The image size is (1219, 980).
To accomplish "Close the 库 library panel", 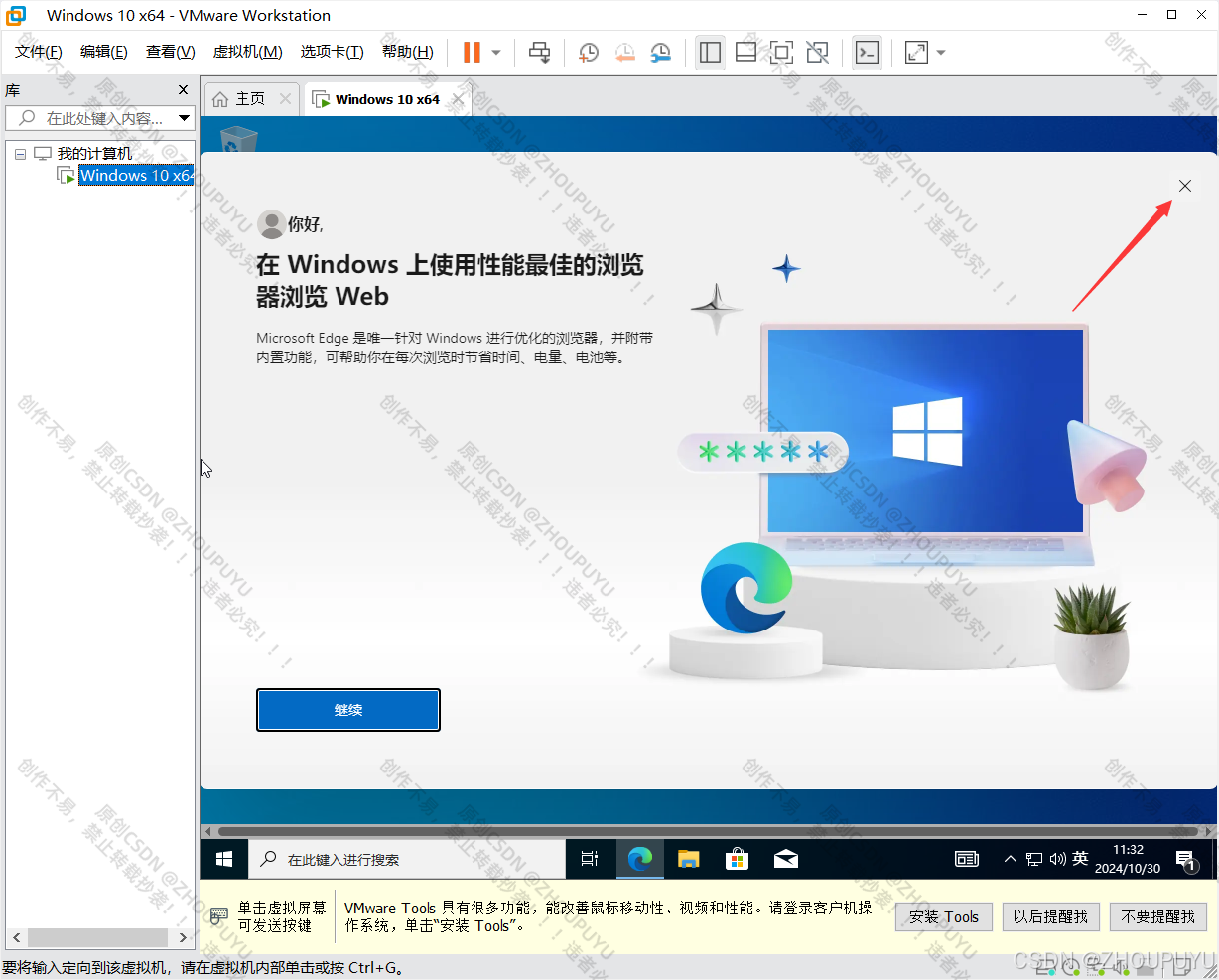I will click(183, 90).
